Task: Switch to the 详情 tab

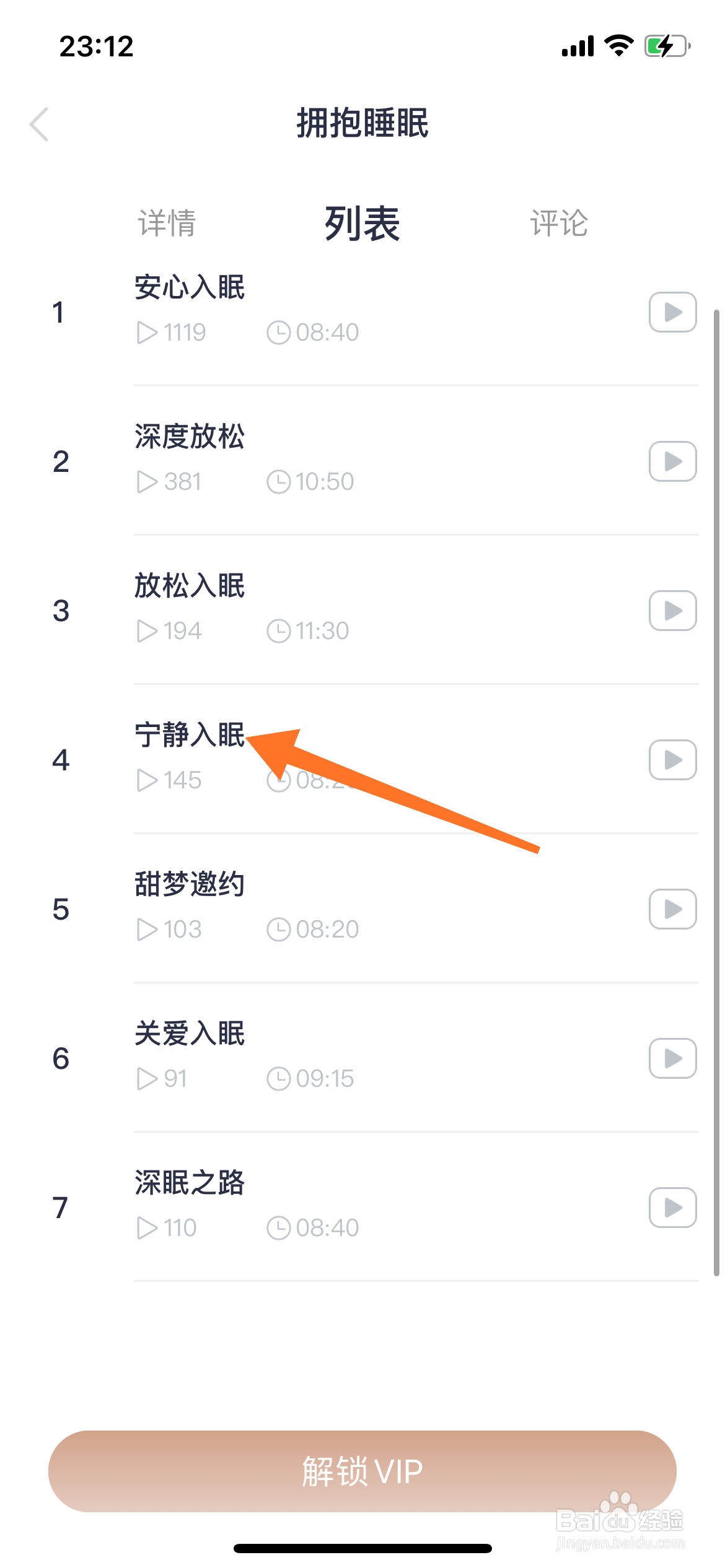Action: point(167,223)
